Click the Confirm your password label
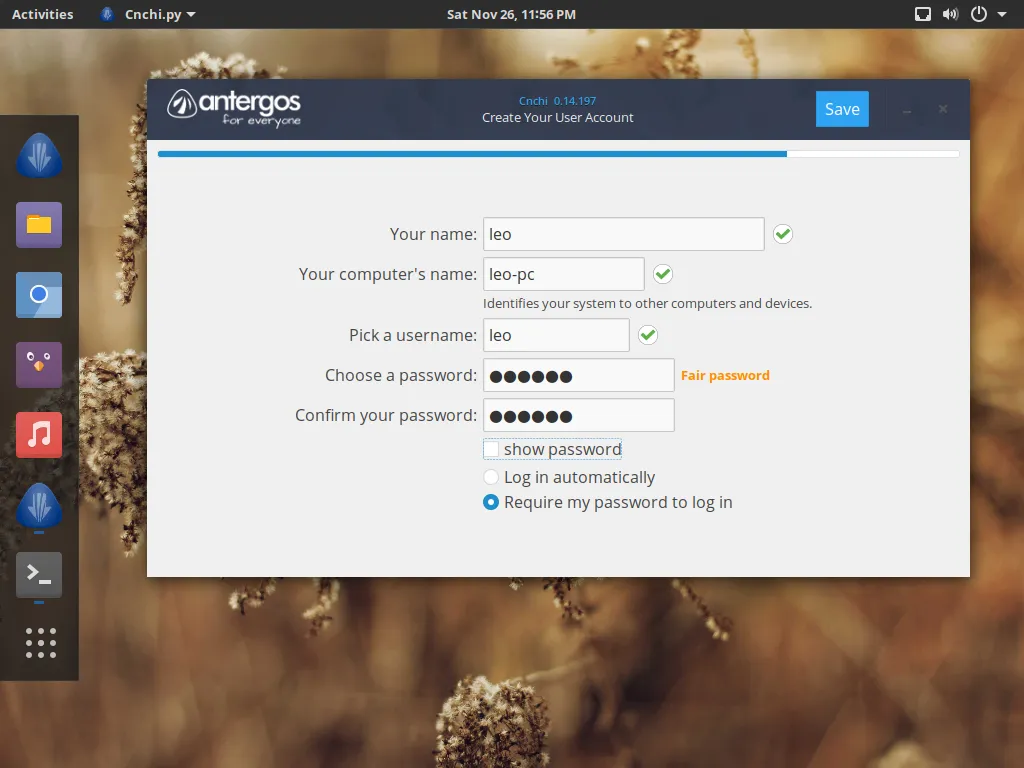This screenshot has width=1024, height=768. point(386,415)
